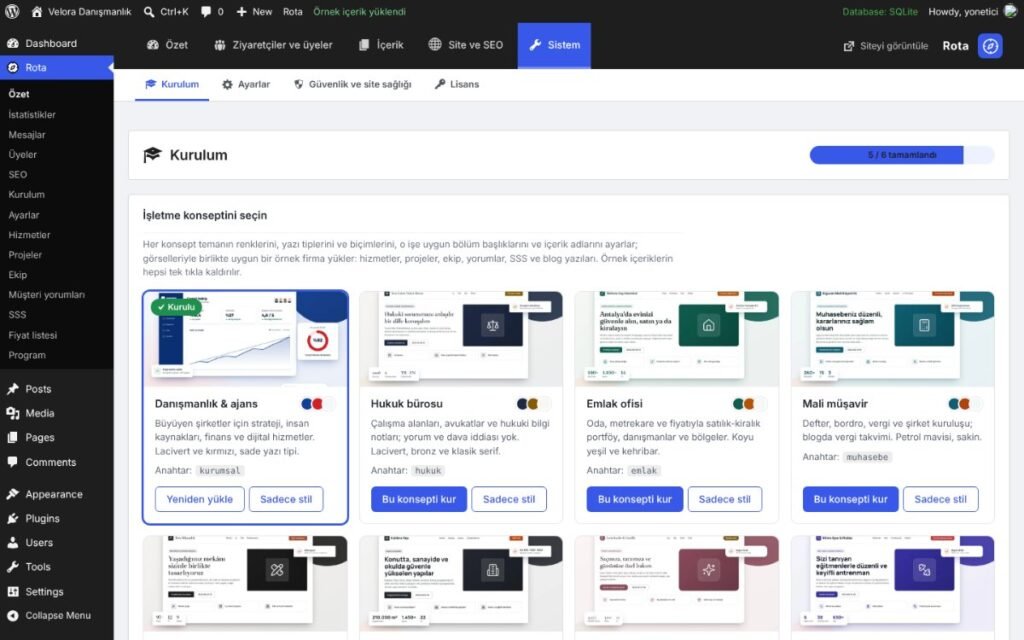Click the Siteyi görüntüle link
Screen dimensions: 1024x640
[886, 46]
